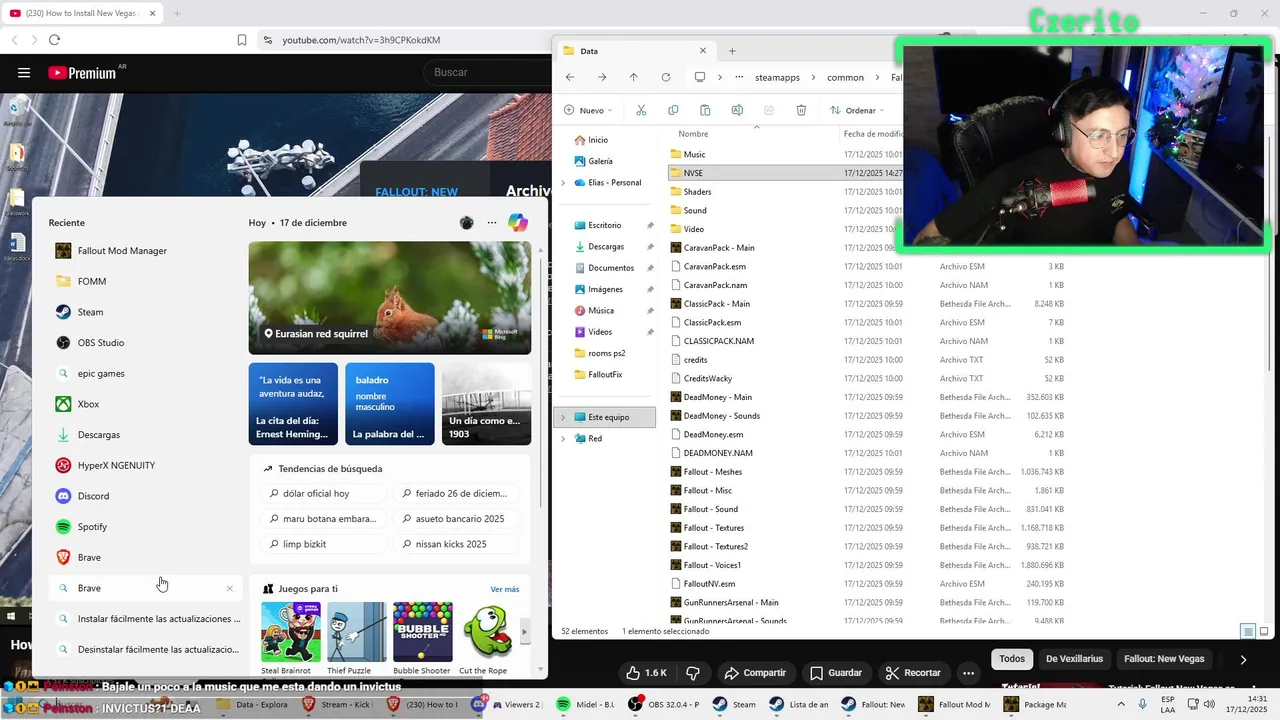The width and height of the screenshot is (1280, 720).
Task: Click the Guardar save button
Action: click(836, 673)
